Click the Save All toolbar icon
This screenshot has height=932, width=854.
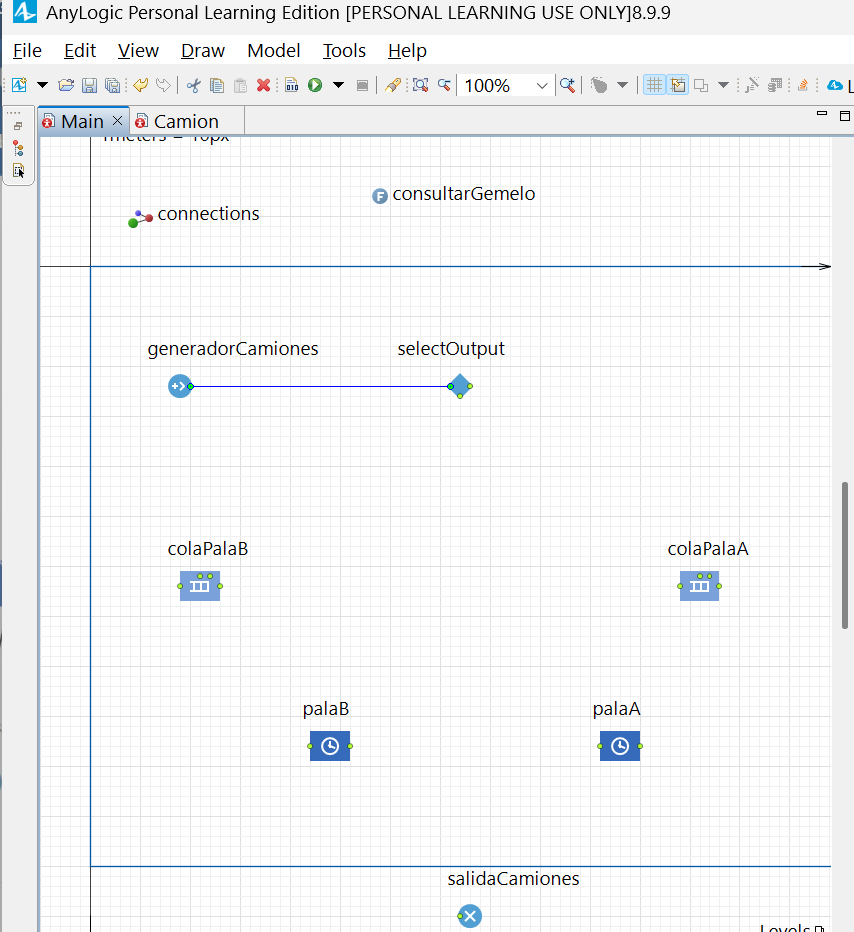pyautogui.click(x=112, y=86)
